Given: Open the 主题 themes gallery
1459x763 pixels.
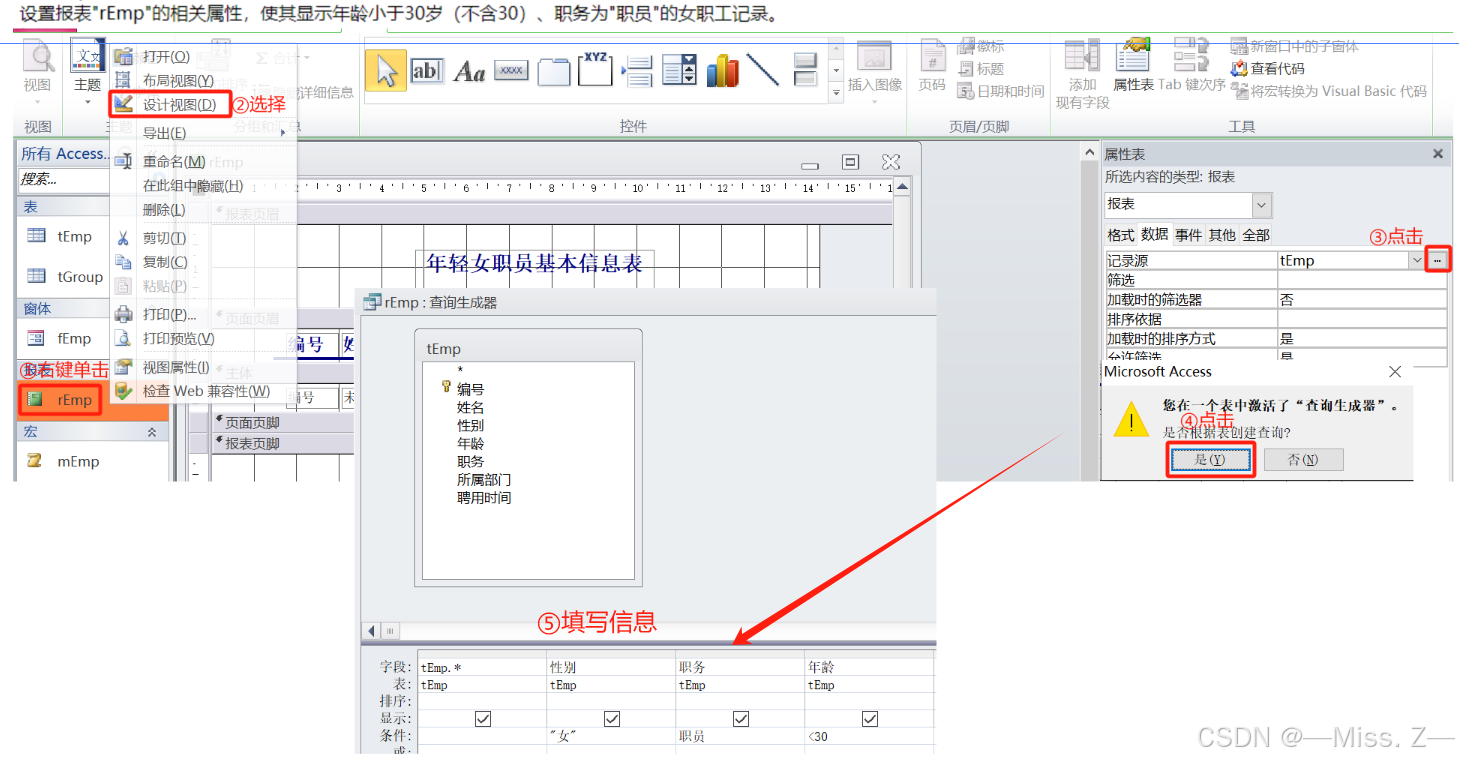Looking at the screenshot, I should tap(88, 71).
